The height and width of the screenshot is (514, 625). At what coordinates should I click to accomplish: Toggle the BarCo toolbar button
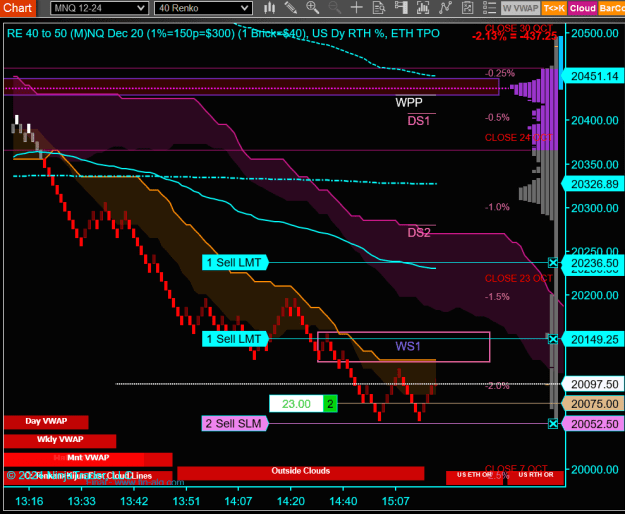[x=611, y=8]
